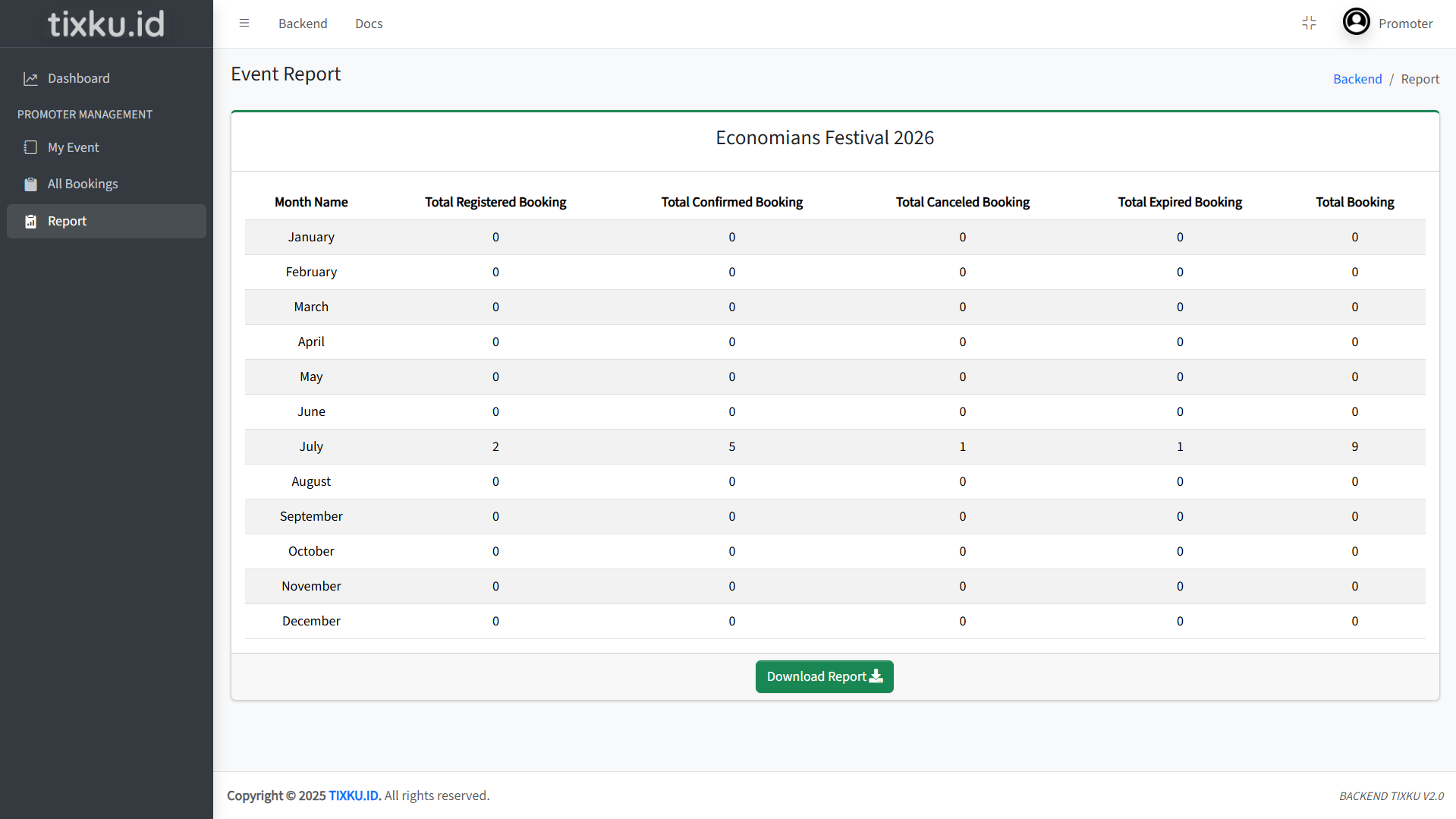
Task: Click the Total Confirmed Booking column header
Action: [x=731, y=202]
